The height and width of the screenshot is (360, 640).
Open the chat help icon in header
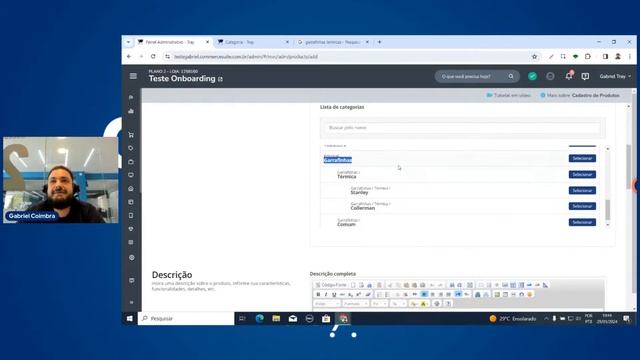tap(585, 76)
